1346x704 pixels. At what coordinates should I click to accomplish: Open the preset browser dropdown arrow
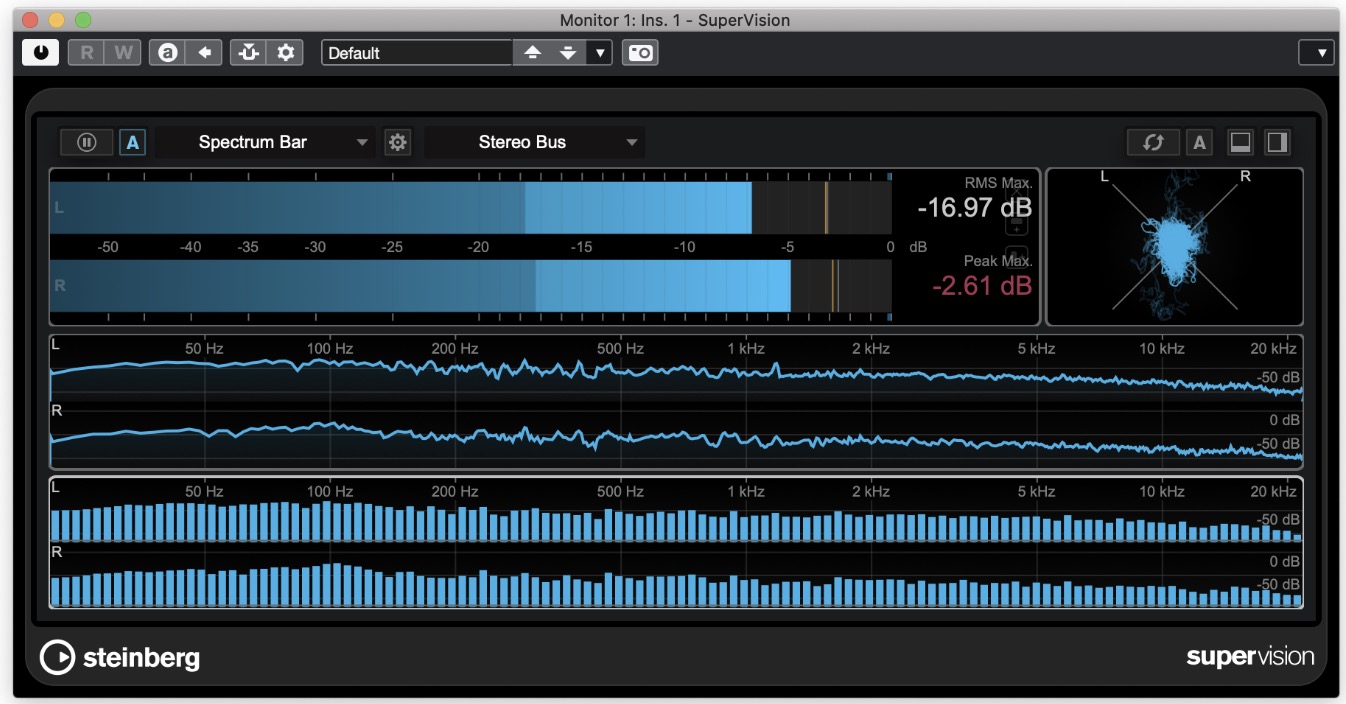tap(600, 53)
